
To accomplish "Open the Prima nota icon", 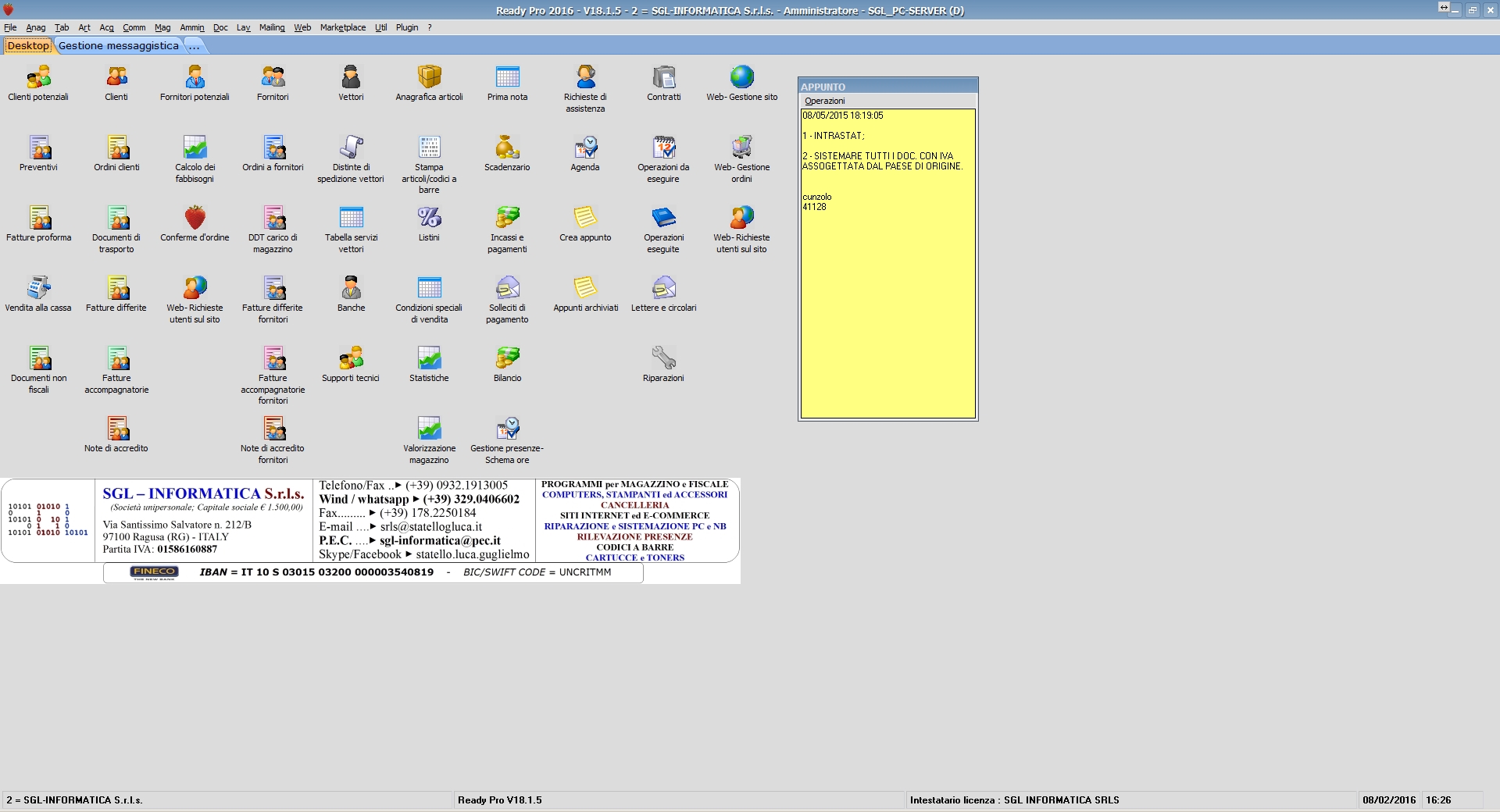I will [507, 77].
